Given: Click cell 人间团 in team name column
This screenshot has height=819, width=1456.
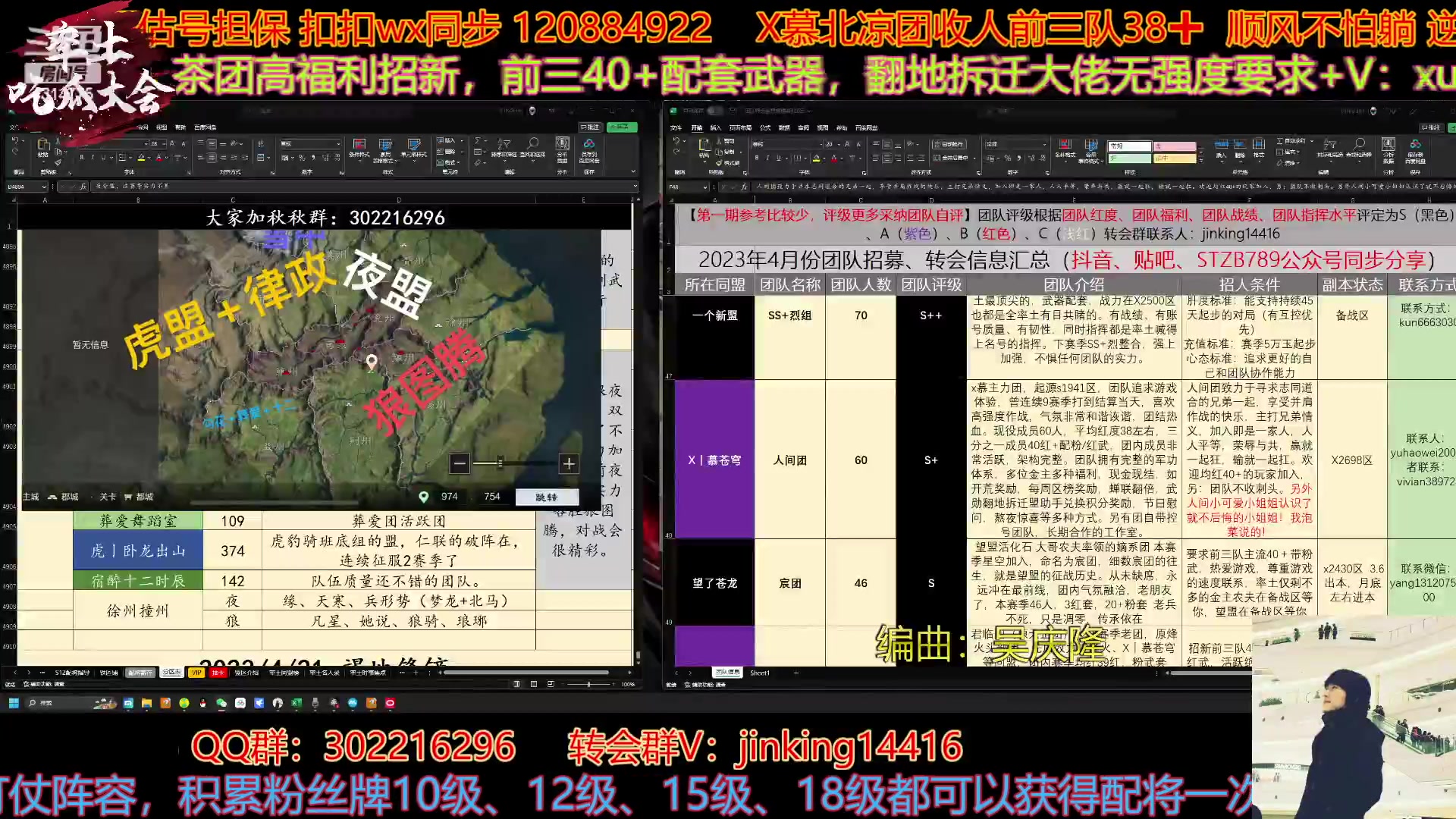Looking at the screenshot, I should (x=789, y=460).
